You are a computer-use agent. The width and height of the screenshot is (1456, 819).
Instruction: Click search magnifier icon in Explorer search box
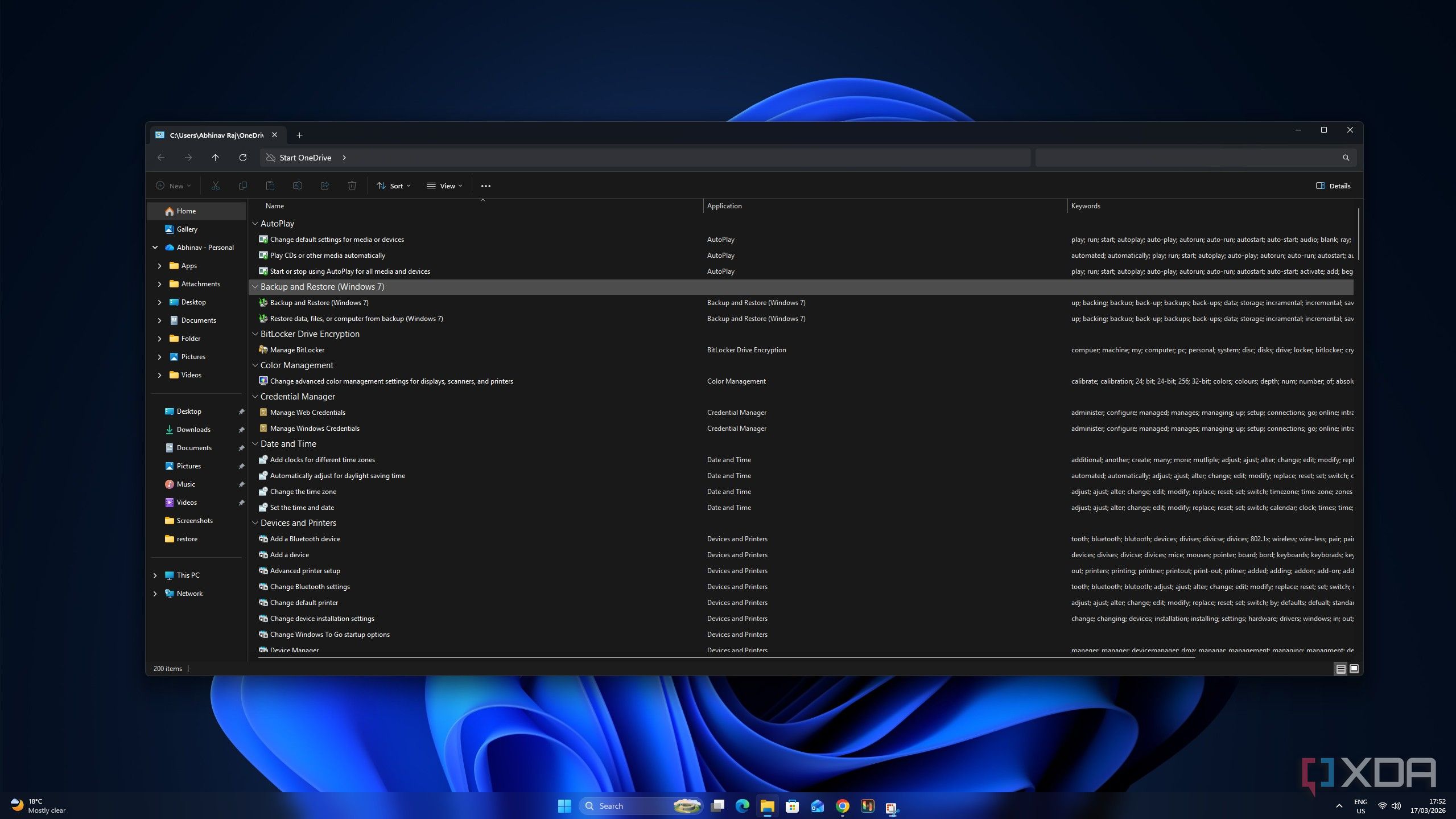pyautogui.click(x=1346, y=158)
